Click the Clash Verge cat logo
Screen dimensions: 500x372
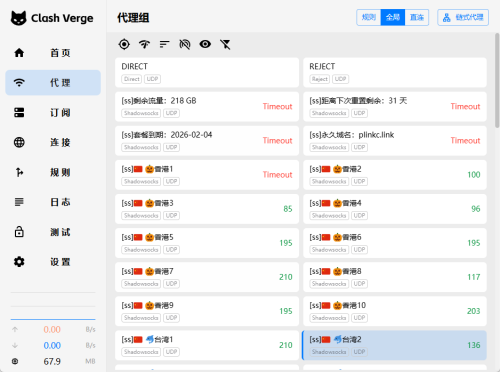(x=18, y=18)
